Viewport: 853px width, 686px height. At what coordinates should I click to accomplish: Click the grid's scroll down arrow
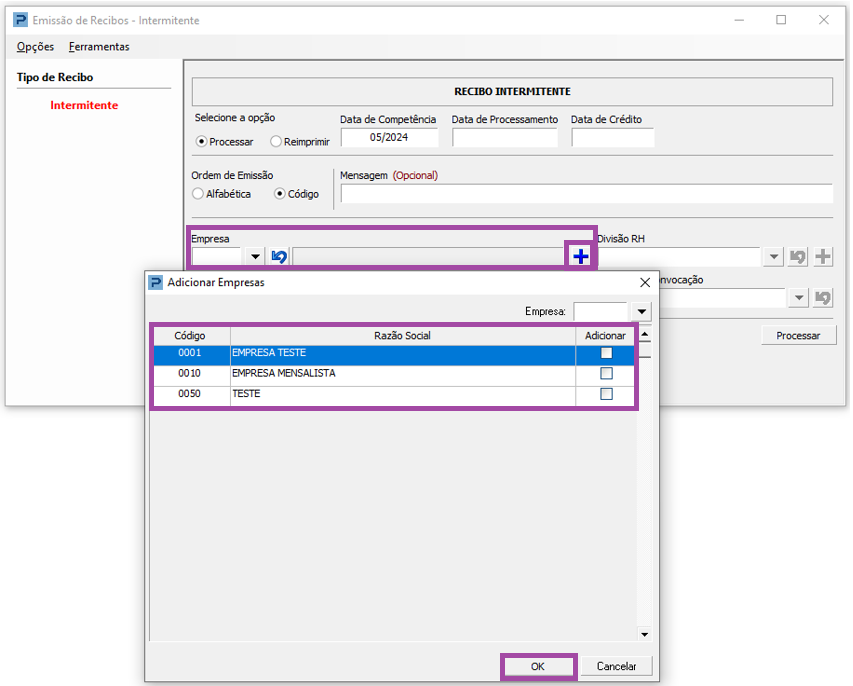[645, 634]
